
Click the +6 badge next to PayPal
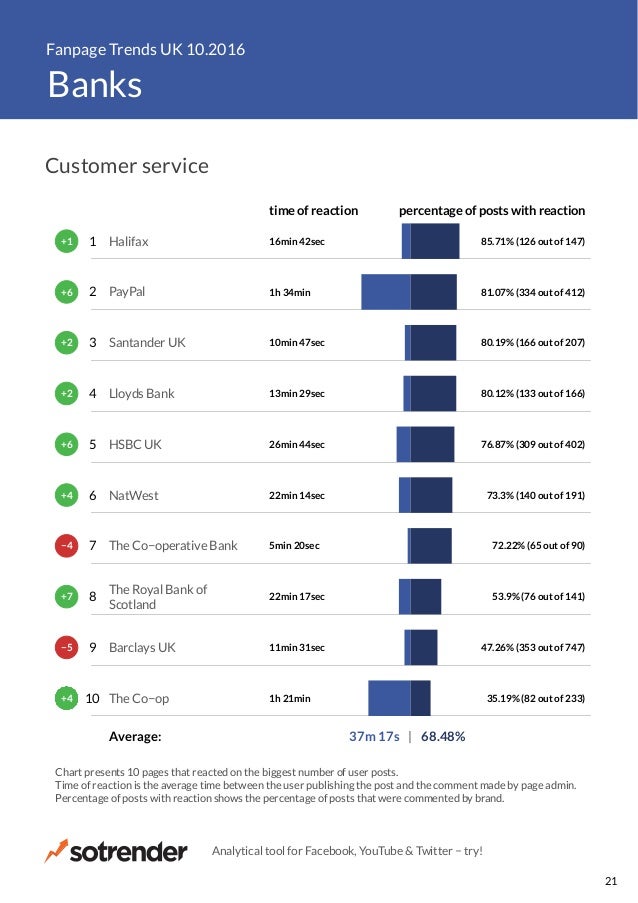67,292
